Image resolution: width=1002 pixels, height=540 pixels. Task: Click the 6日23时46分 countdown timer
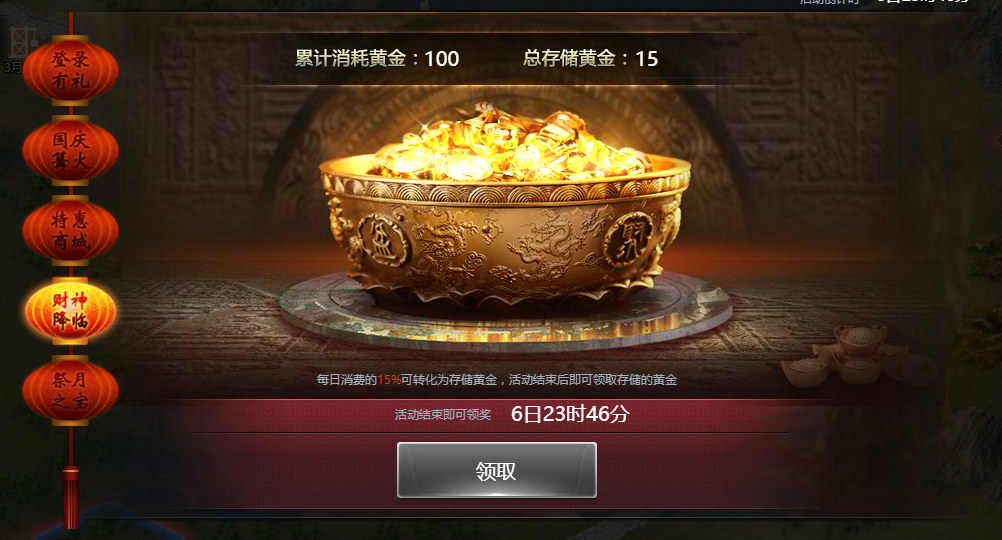click(570, 414)
